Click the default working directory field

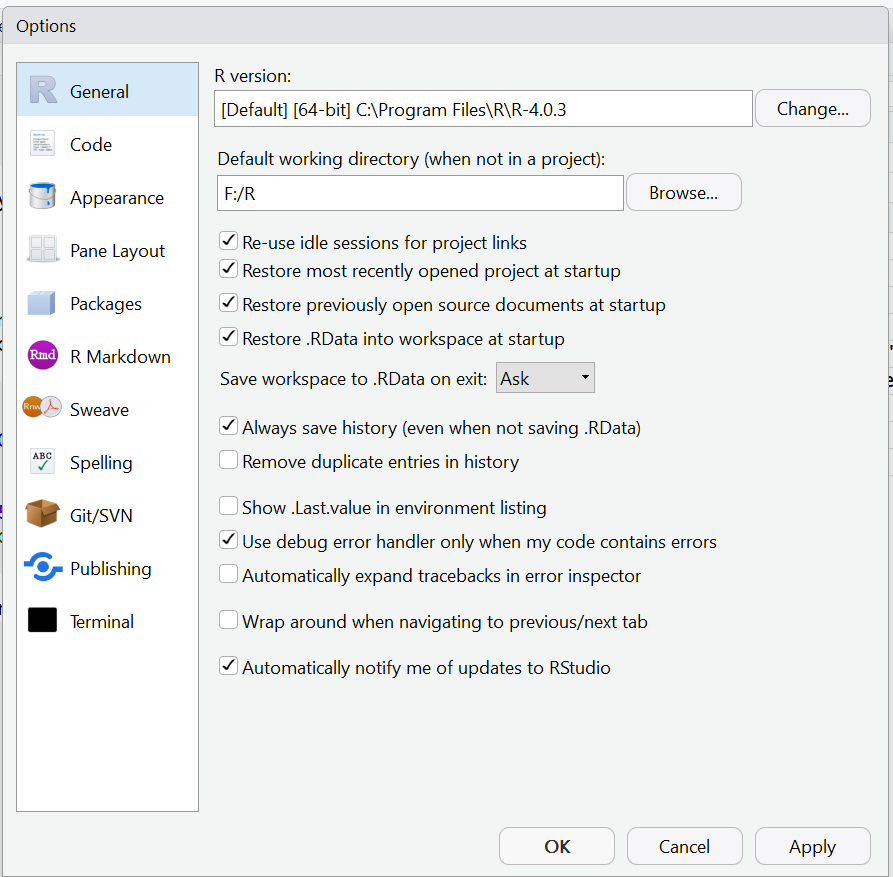[x=420, y=193]
